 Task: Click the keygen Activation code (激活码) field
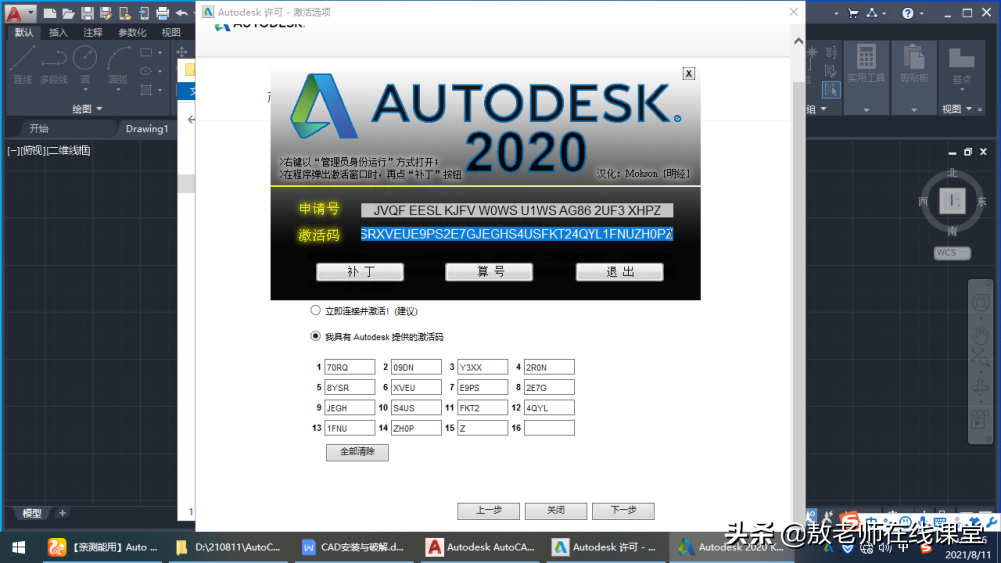[x=517, y=234]
